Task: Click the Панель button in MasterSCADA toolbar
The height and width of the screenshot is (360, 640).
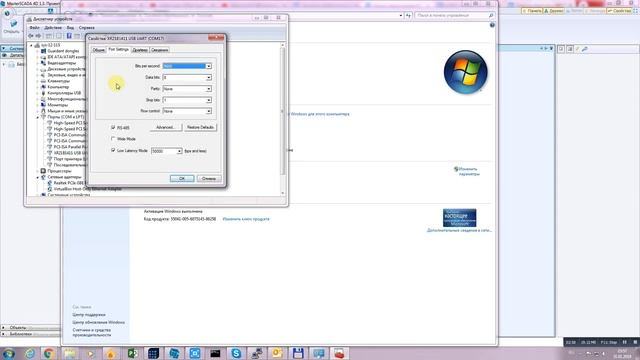Action: [x=532, y=11]
